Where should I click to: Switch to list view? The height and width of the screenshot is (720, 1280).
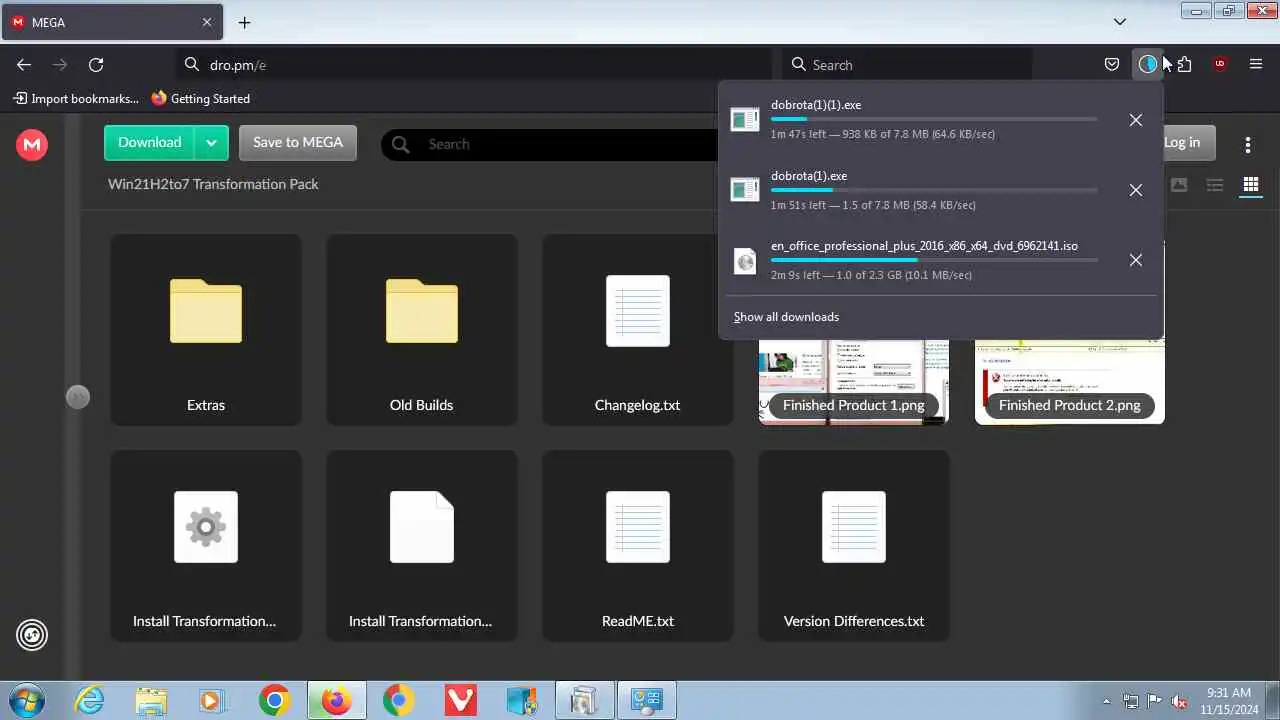coord(1215,185)
